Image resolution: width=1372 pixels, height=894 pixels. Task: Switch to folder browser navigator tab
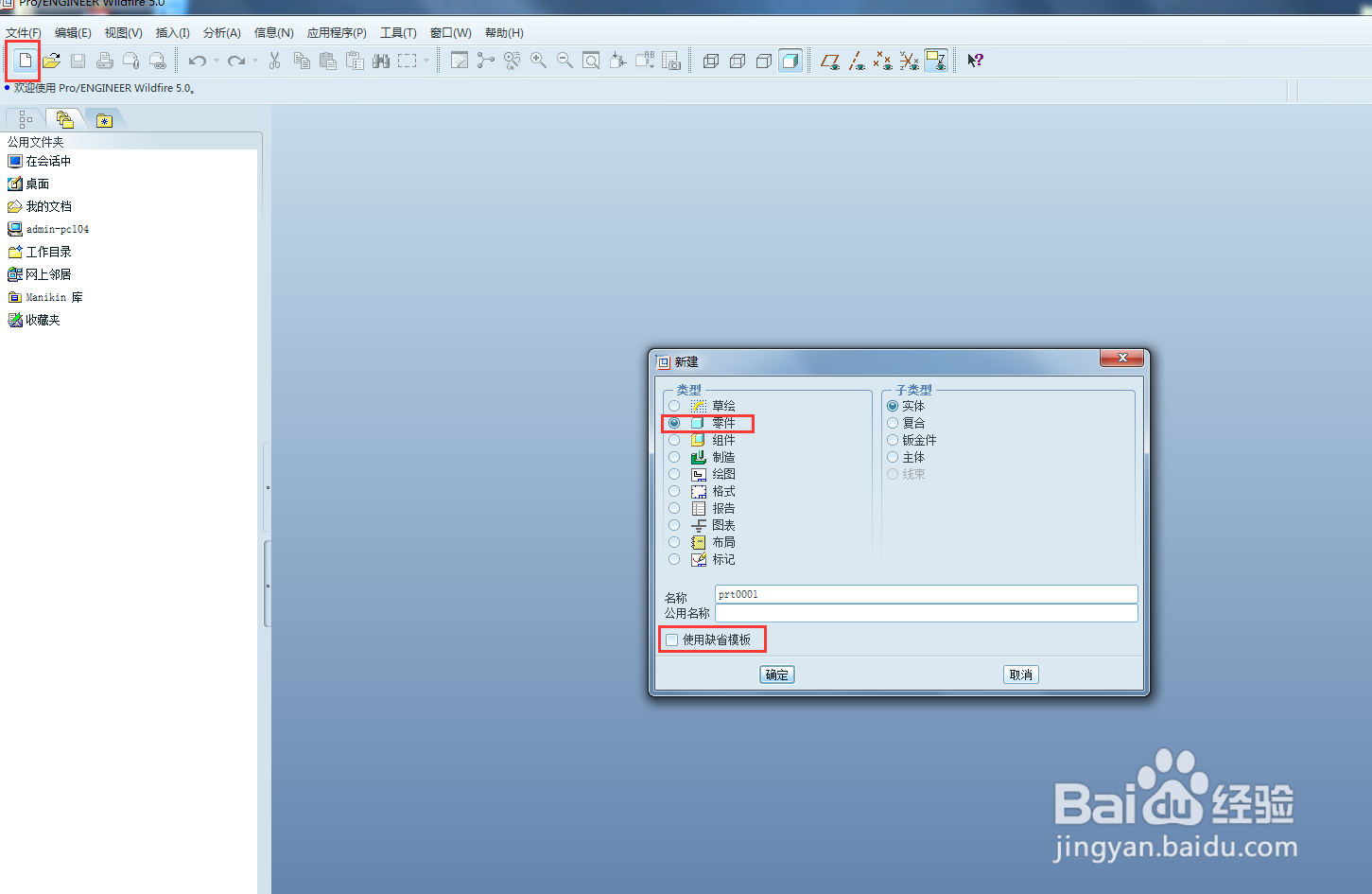pos(64,120)
